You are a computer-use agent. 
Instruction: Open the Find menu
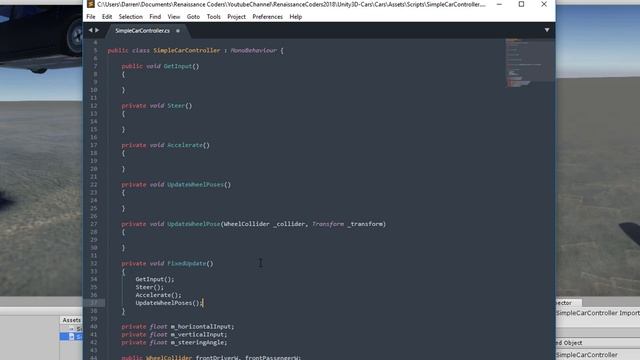155,17
